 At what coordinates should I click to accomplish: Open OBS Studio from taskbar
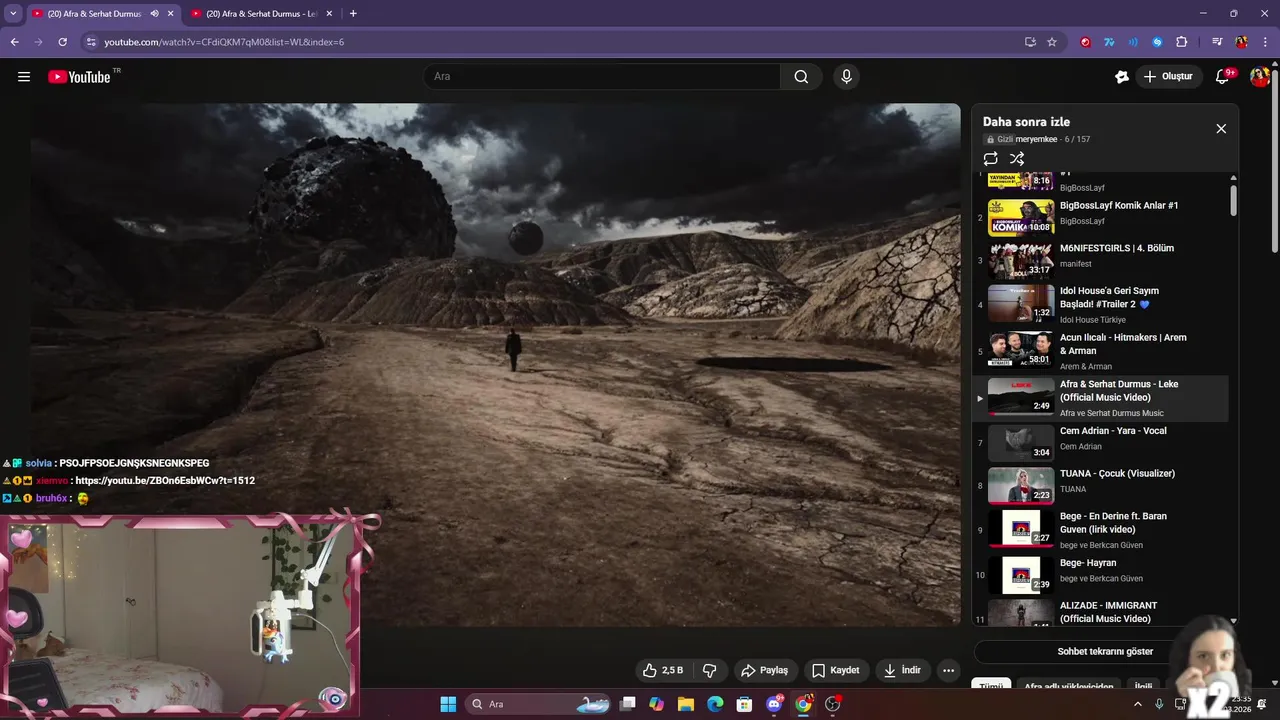coord(832,704)
